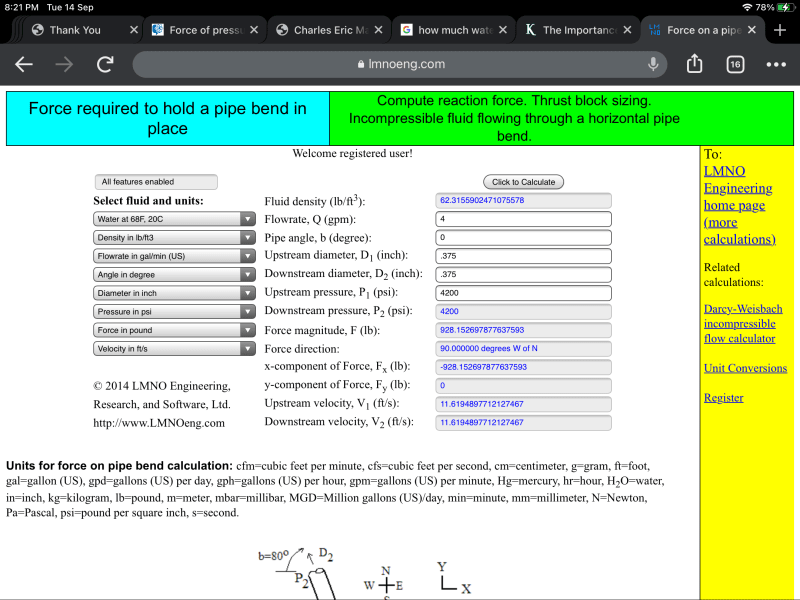
Task: Click the Force direction result field
Action: 523,348
